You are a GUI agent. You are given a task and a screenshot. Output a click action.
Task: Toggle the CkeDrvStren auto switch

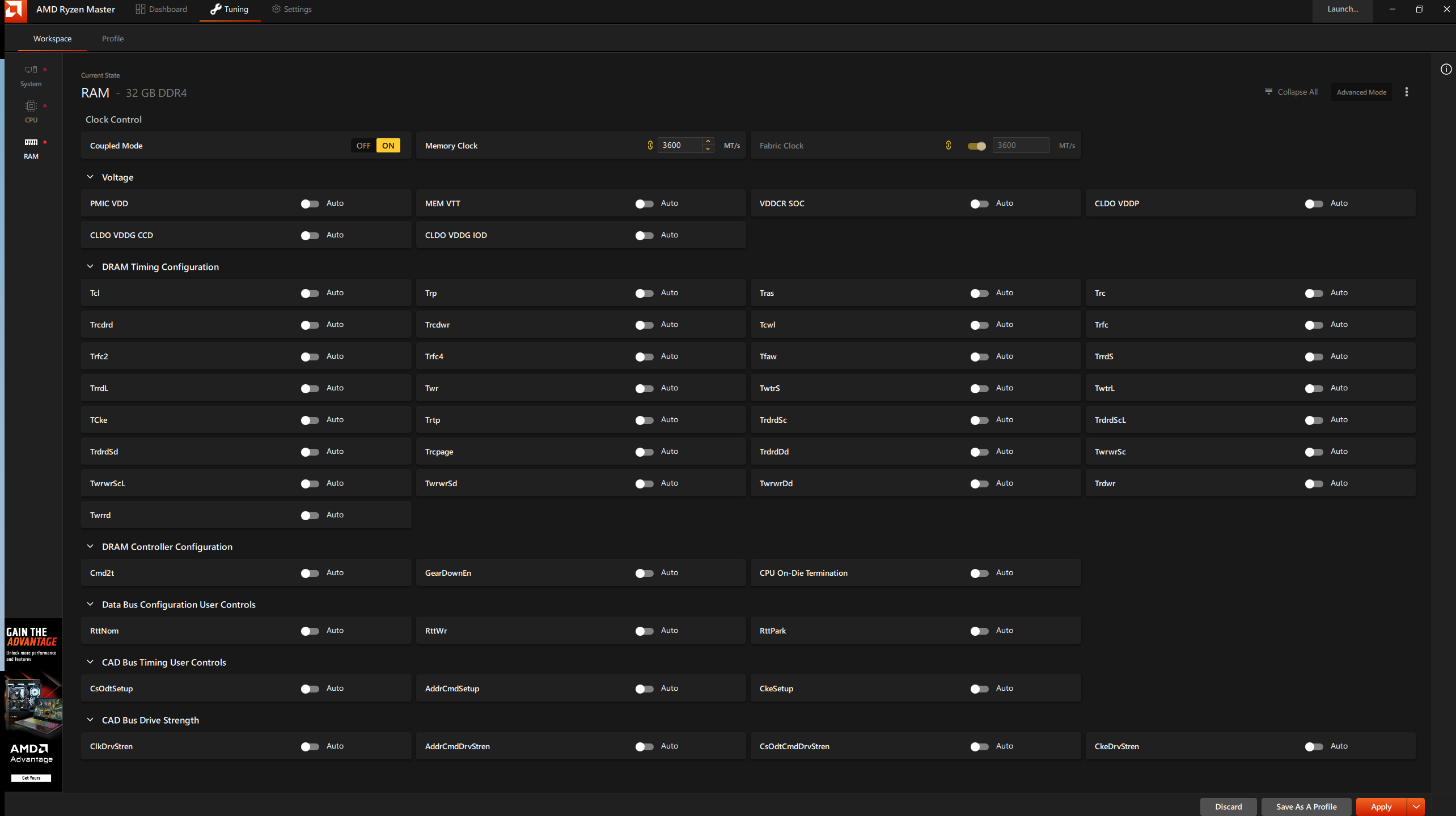click(x=1314, y=746)
